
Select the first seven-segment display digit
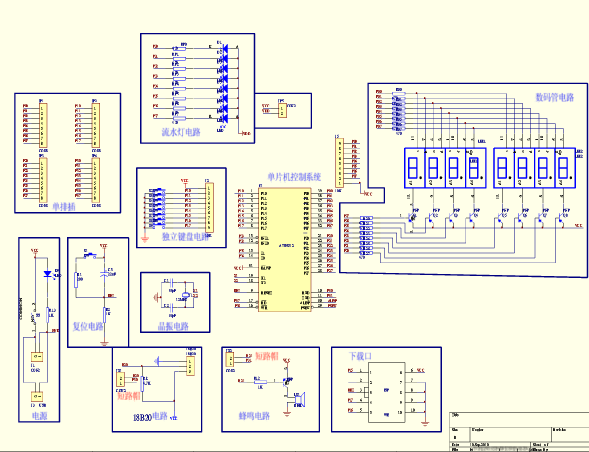(x=414, y=168)
